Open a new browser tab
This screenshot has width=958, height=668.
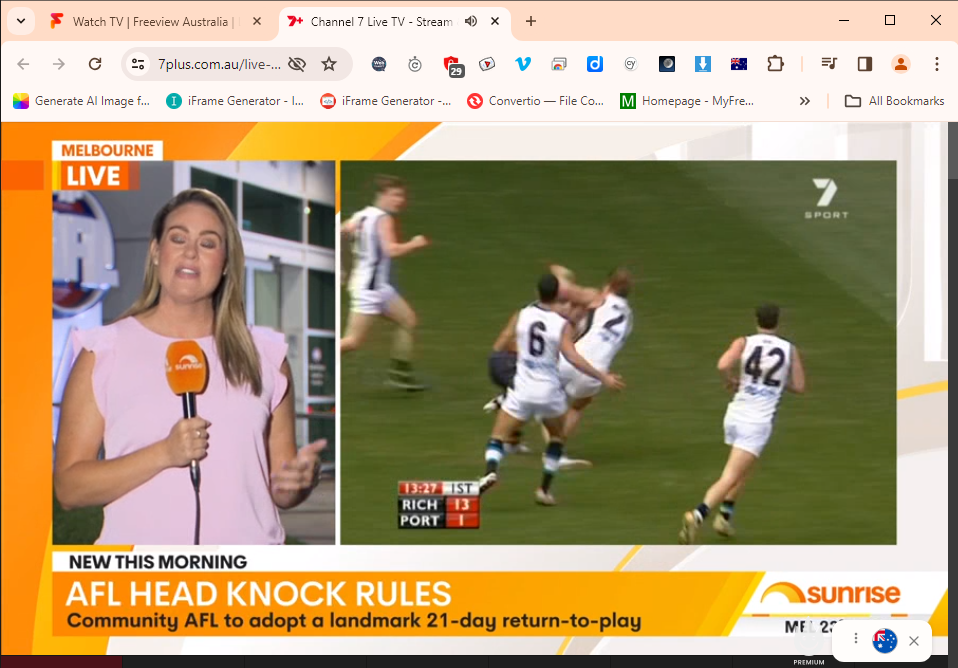(531, 21)
